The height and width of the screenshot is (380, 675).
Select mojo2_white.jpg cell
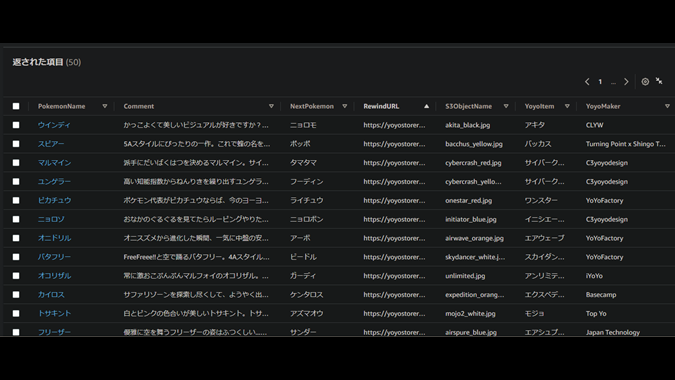pyautogui.click(x=470, y=314)
